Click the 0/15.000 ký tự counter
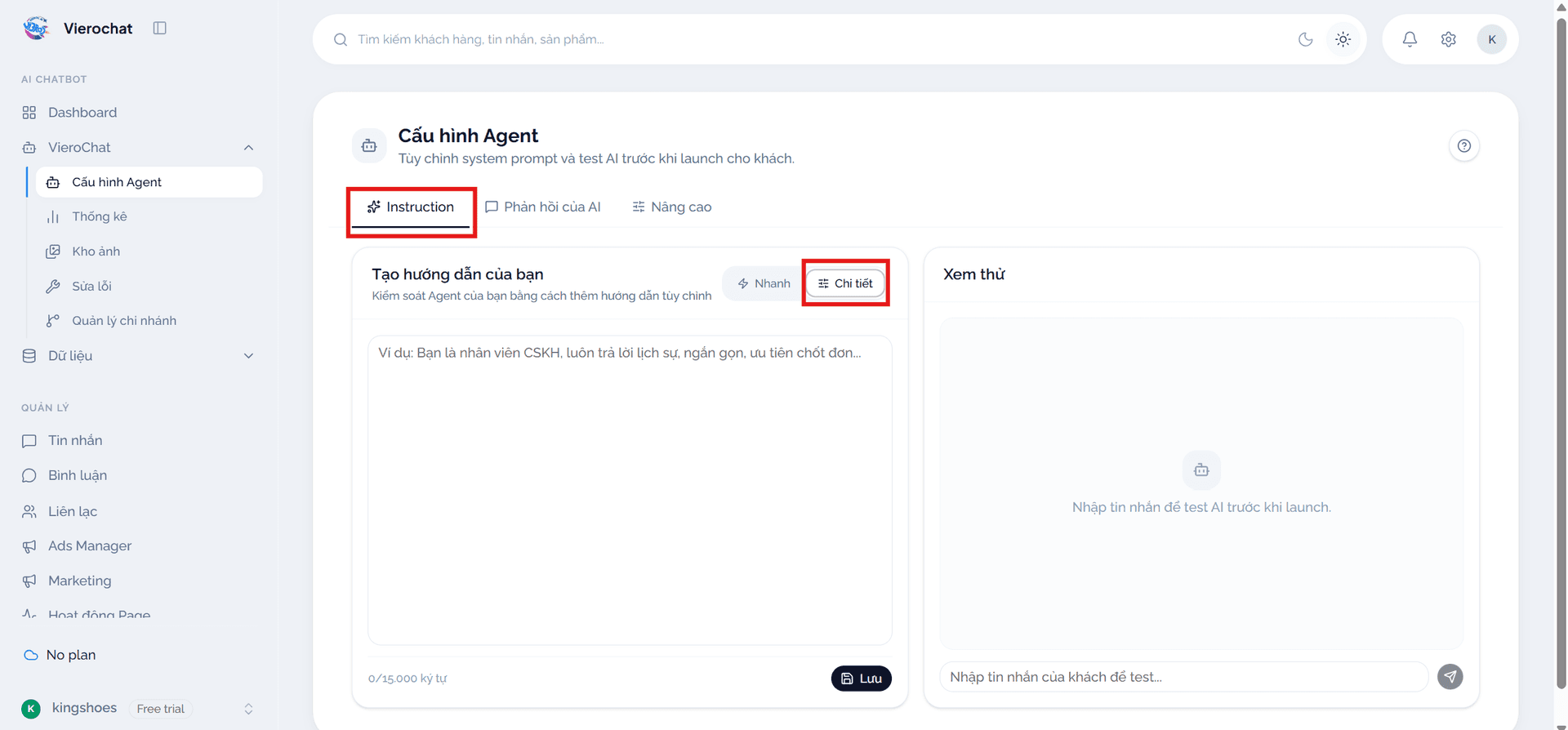This screenshot has width=1568, height=730. 408,679
